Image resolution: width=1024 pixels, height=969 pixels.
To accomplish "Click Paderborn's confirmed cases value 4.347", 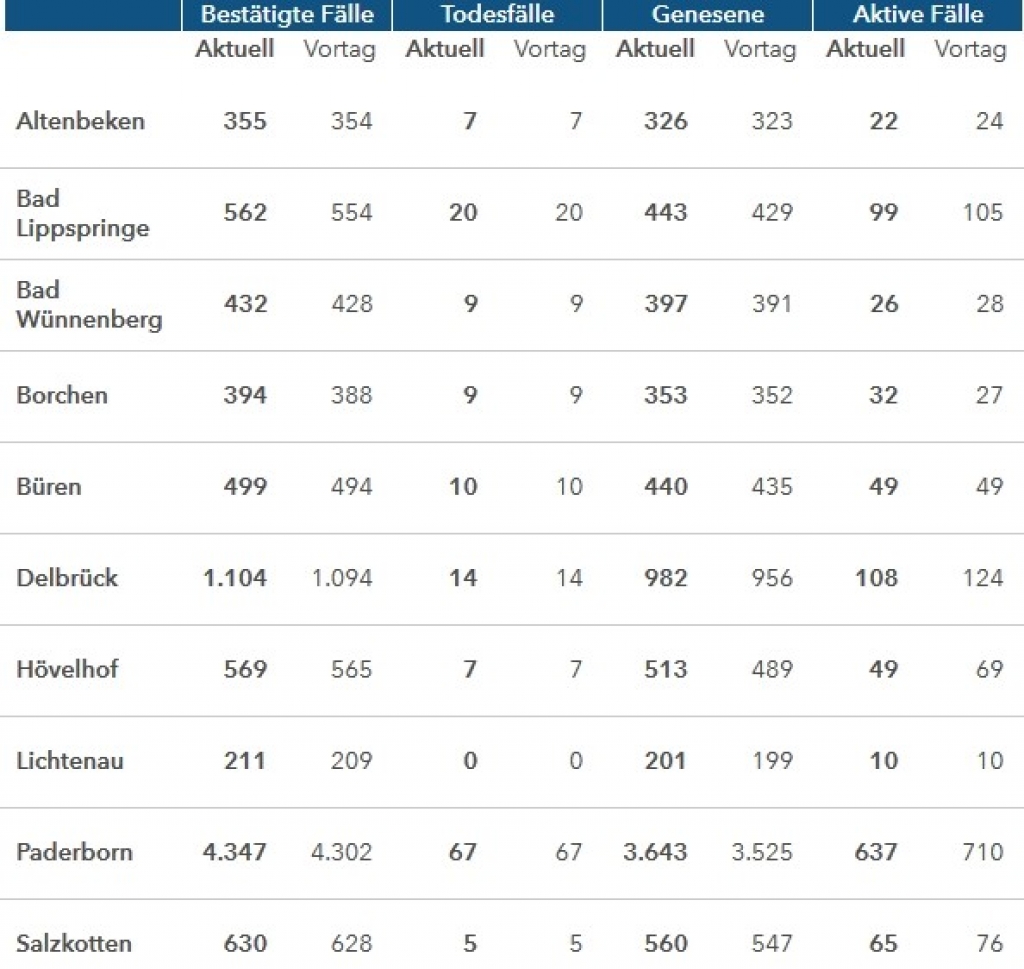I will pyautogui.click(x=234, y=853).
